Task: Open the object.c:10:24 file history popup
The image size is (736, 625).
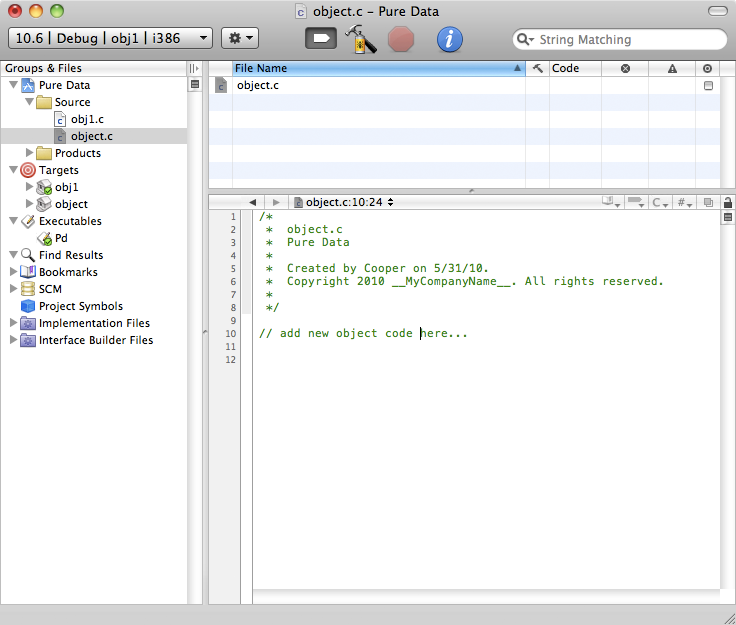Action: click(344, 202)
